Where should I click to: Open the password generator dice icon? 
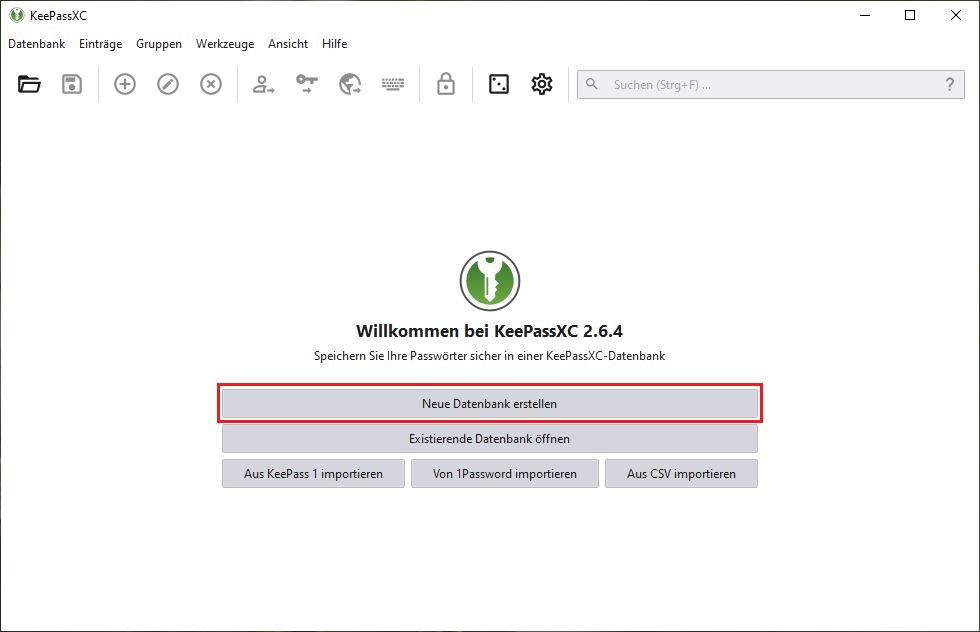tap(498, 85)
